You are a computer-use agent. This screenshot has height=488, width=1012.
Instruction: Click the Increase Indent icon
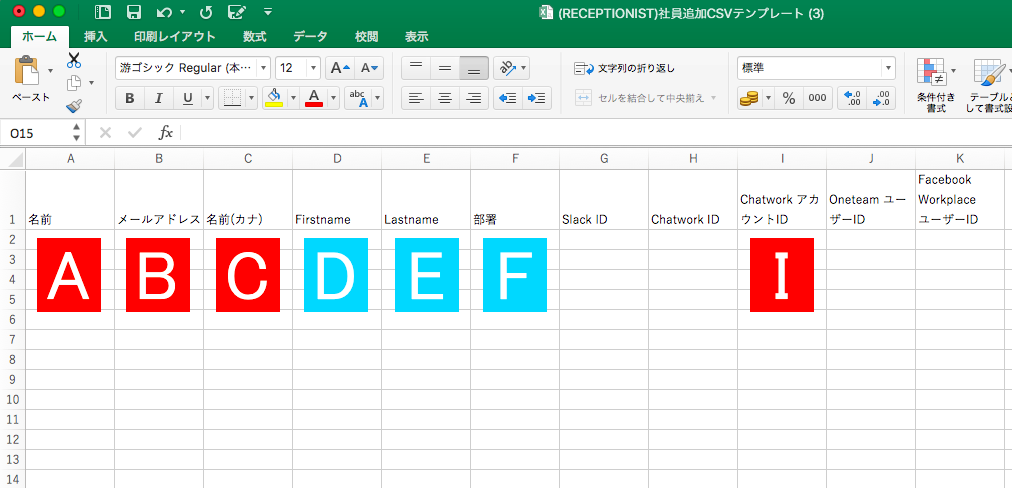click(x=537, y=98)
